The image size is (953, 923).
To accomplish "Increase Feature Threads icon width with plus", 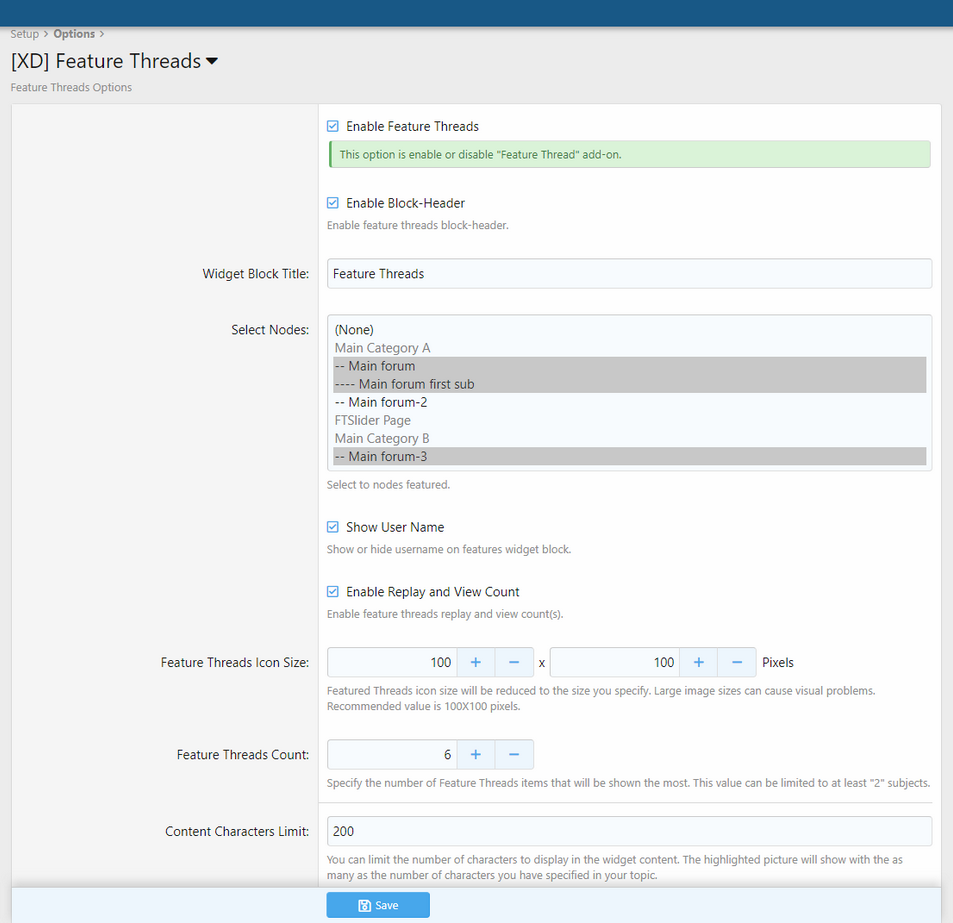I will pos(476,662).
